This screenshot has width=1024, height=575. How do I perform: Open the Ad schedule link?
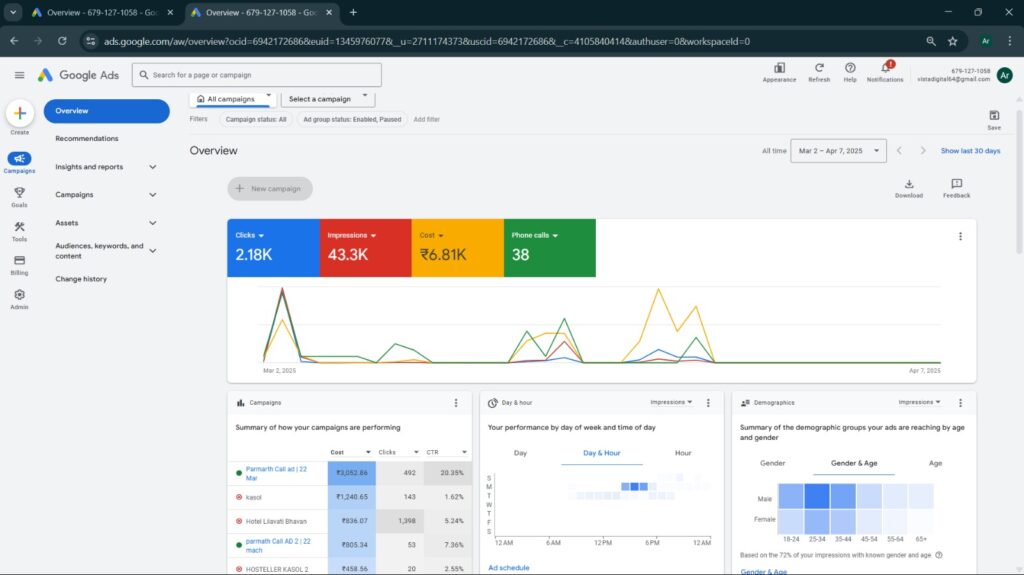[x=509, y=568]
